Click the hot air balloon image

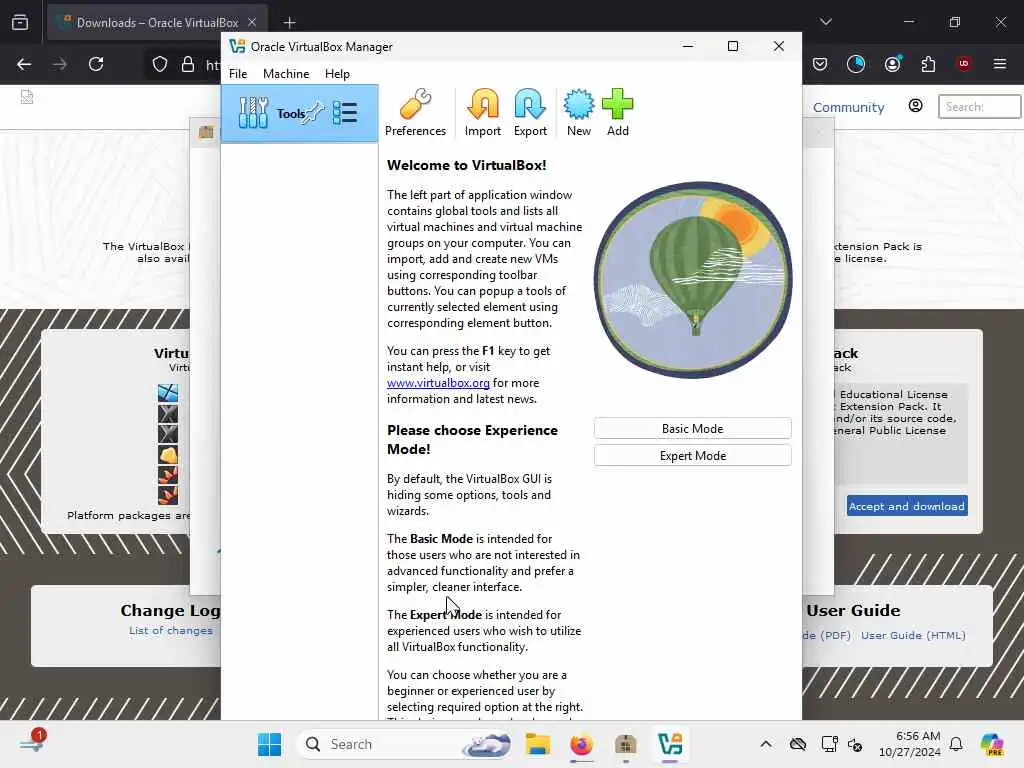pyautogui.click(x=693, y=280)
